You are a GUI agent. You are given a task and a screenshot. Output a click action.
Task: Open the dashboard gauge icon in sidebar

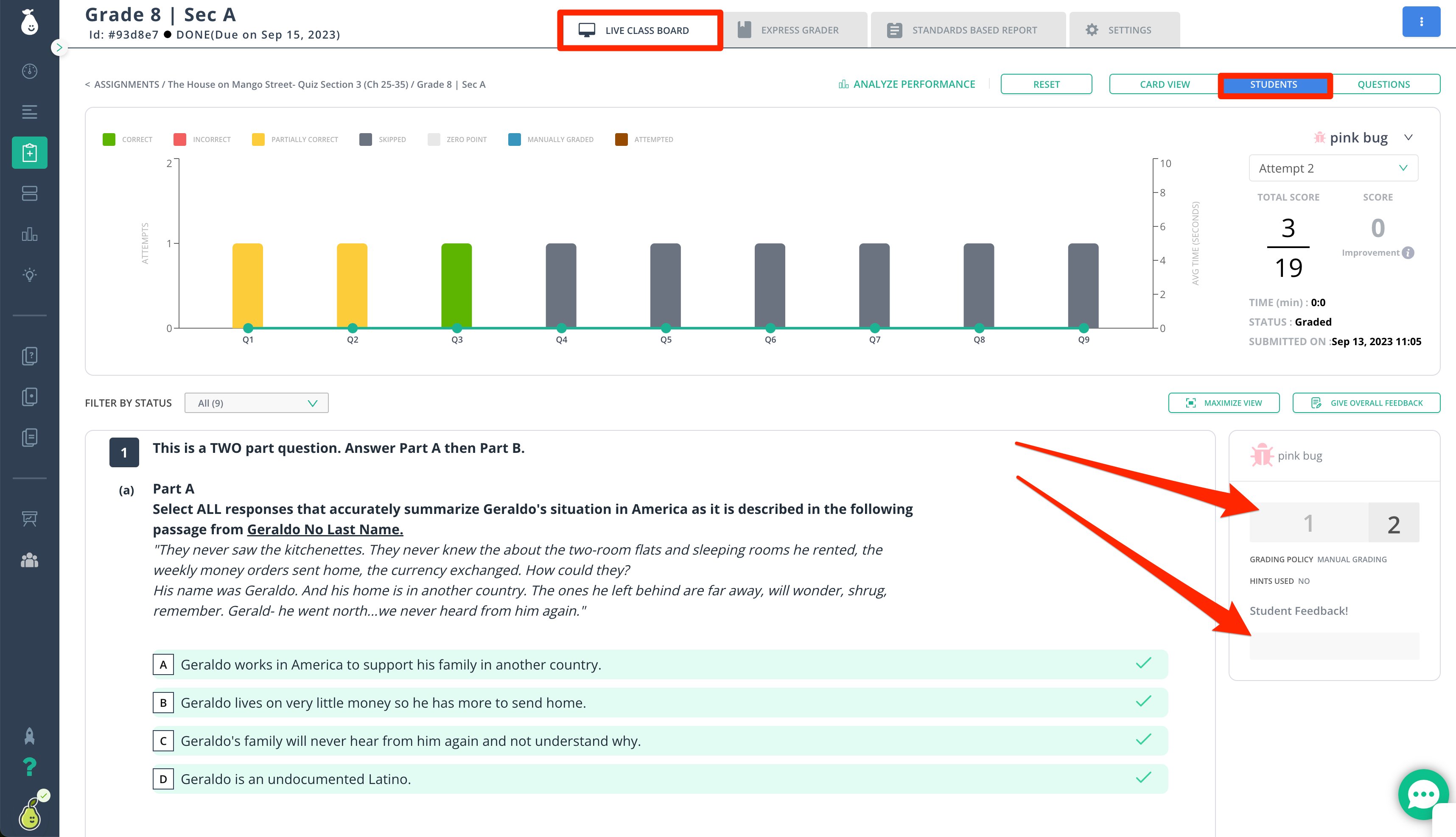[x=29, y=71]
